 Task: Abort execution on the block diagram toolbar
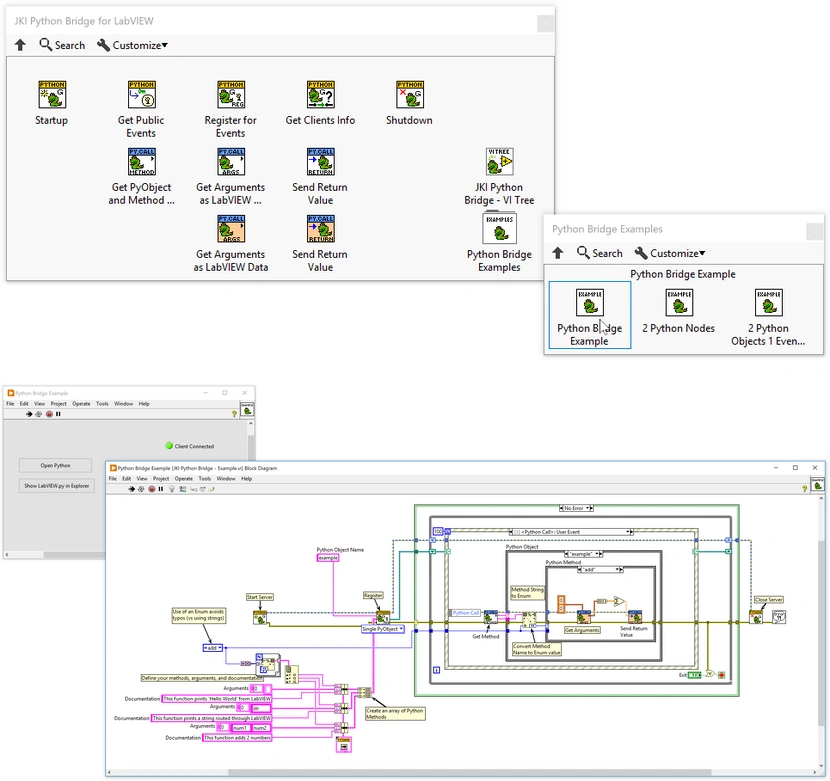click(x=151, y=489)
